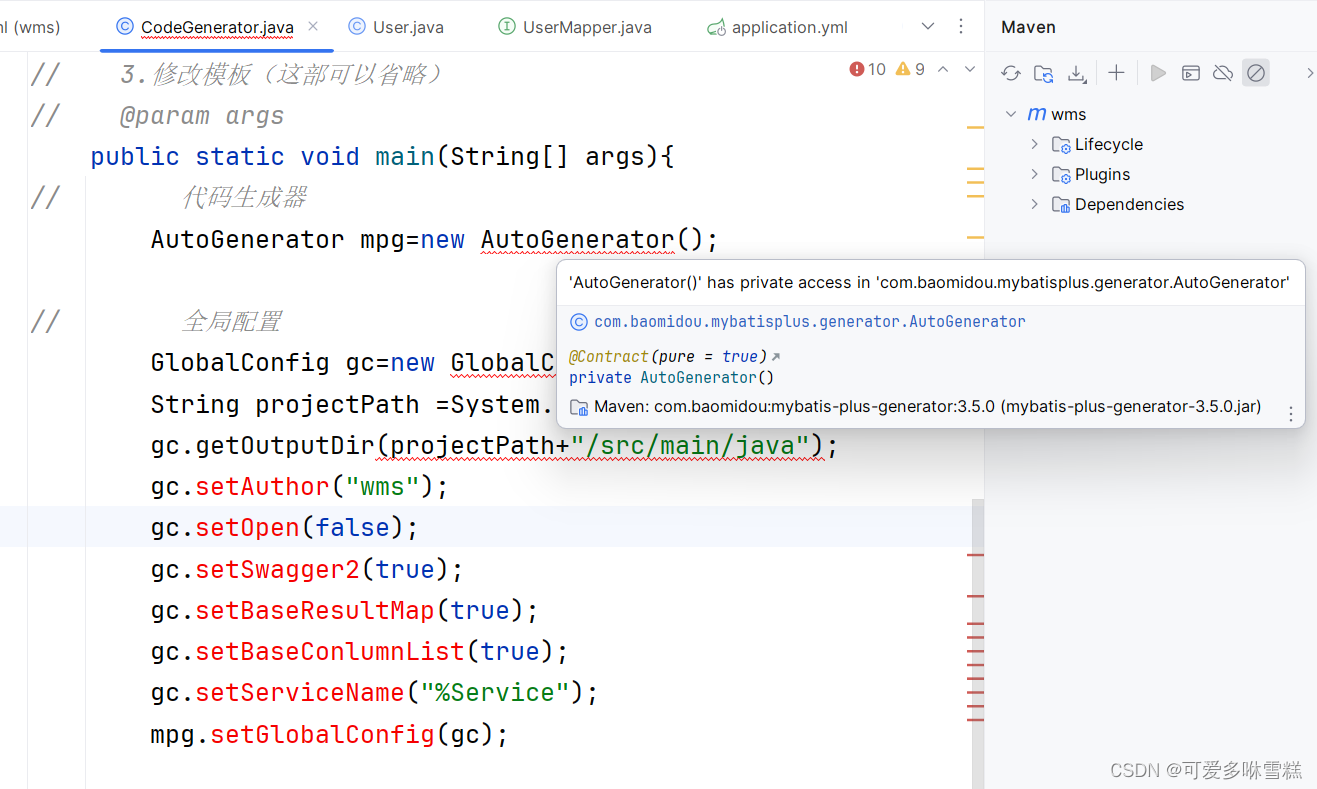Run the selected Maven build
The width and height of the screenshot is (1317, 789).
pyautogui.click(x=1158, y=73)
